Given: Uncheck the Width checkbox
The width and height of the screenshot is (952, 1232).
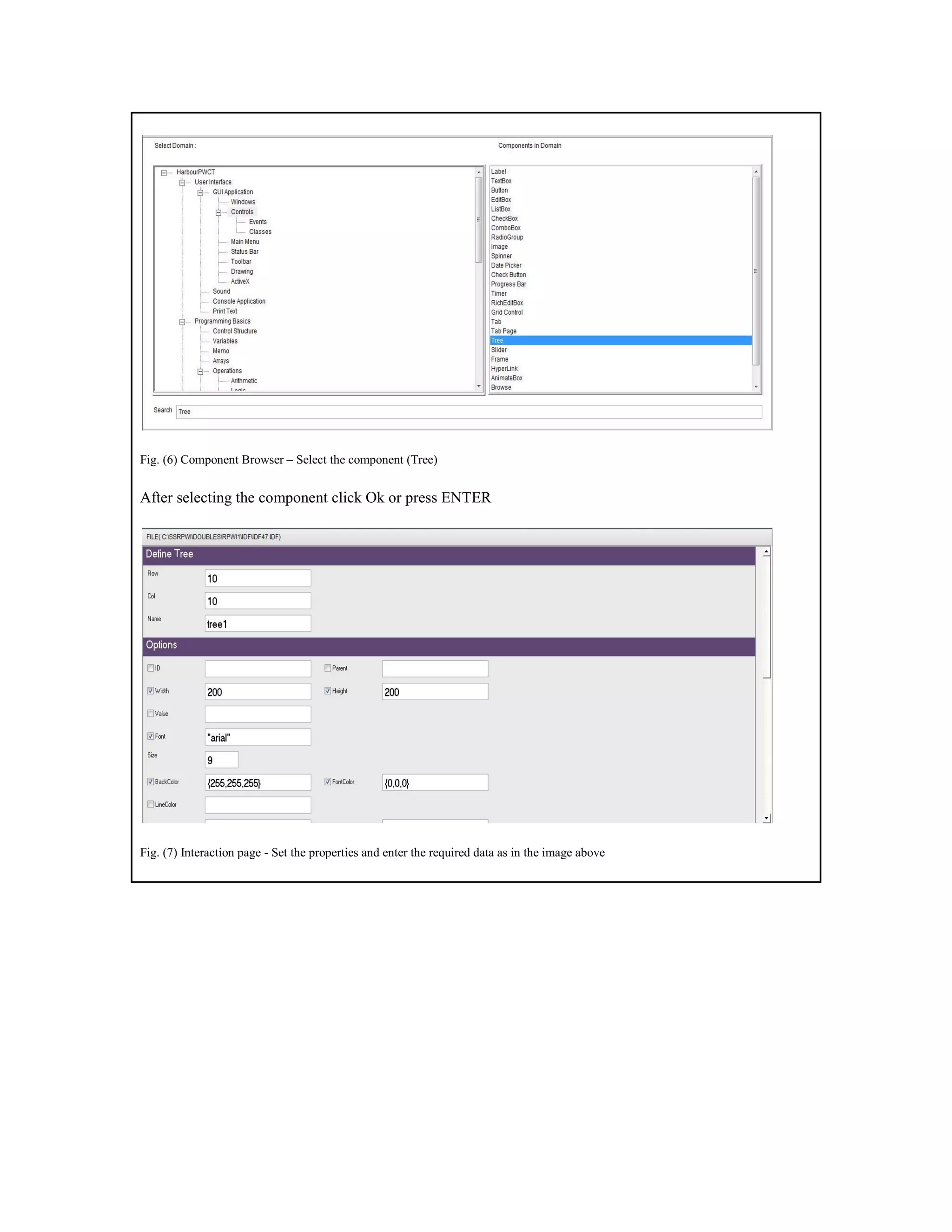Looking at the screenshot, I should (151, 690).
